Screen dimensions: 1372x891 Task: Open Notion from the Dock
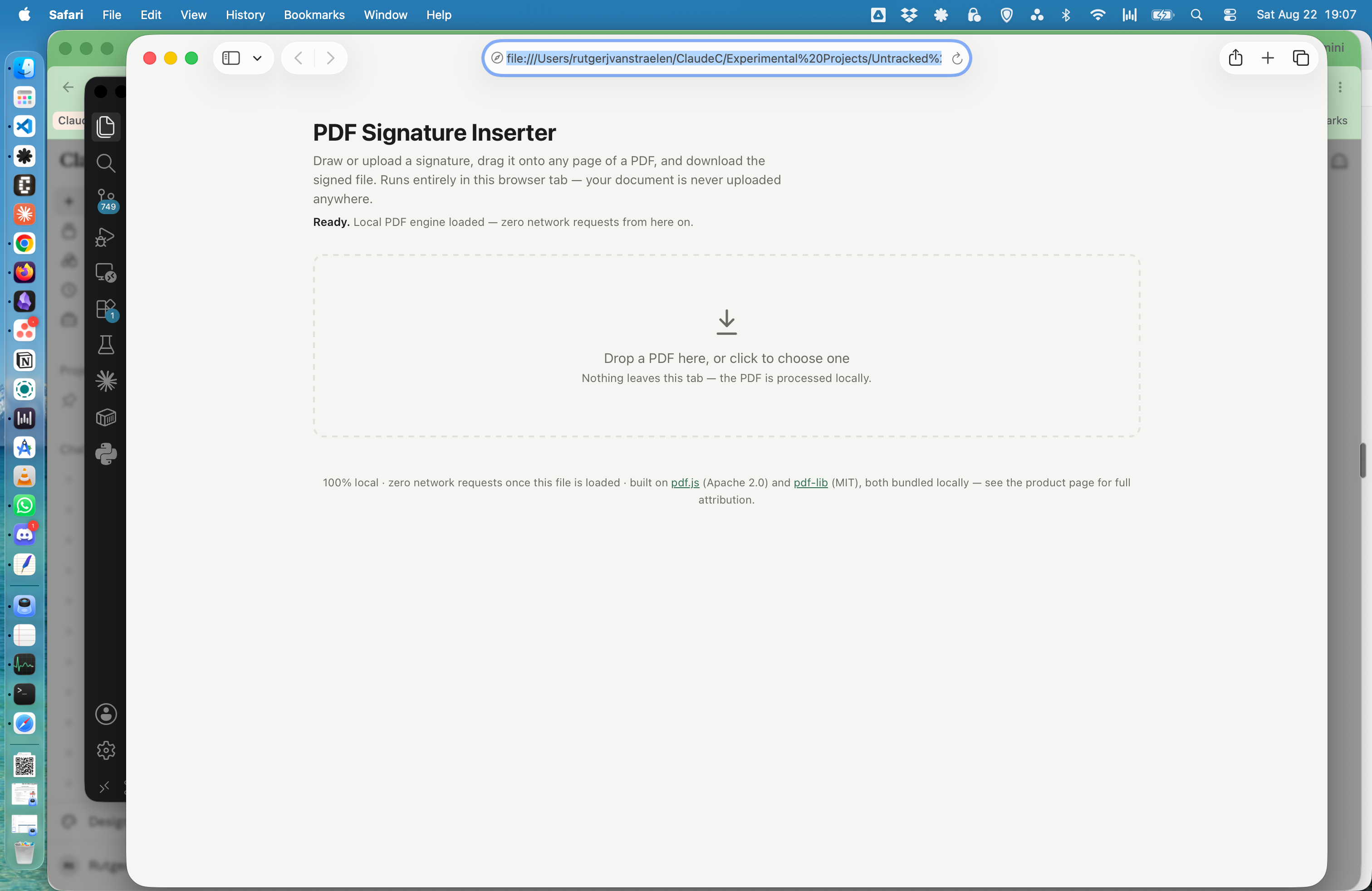click(x=24, y=360)
